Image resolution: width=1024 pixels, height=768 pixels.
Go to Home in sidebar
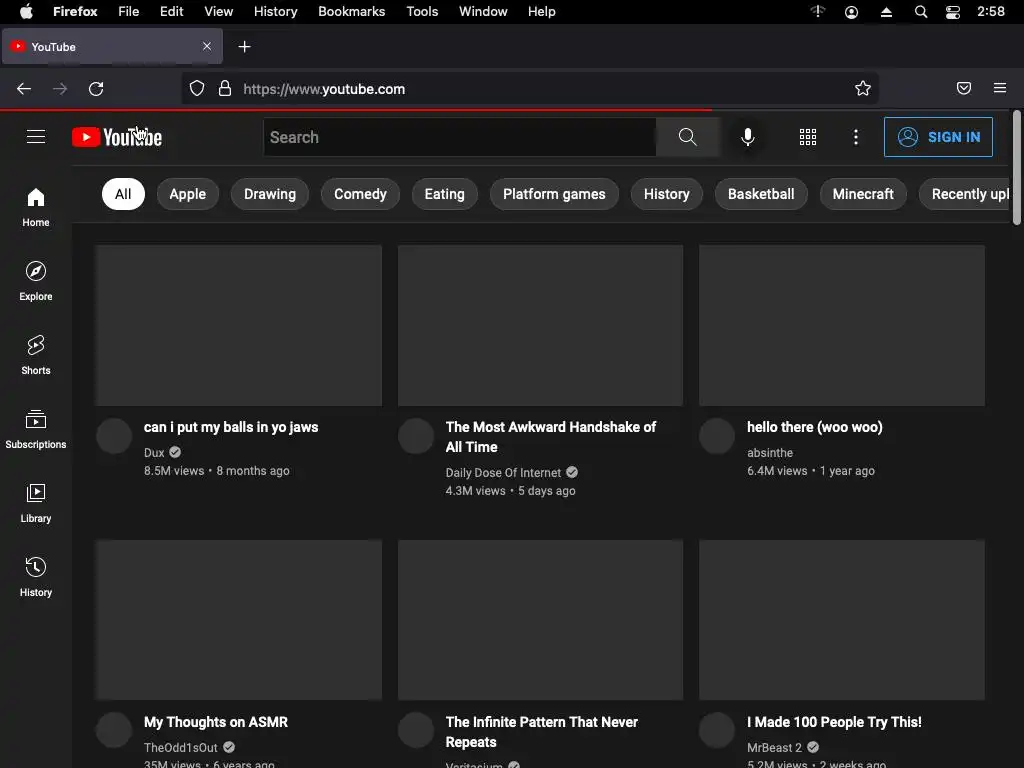coord(36,207)
